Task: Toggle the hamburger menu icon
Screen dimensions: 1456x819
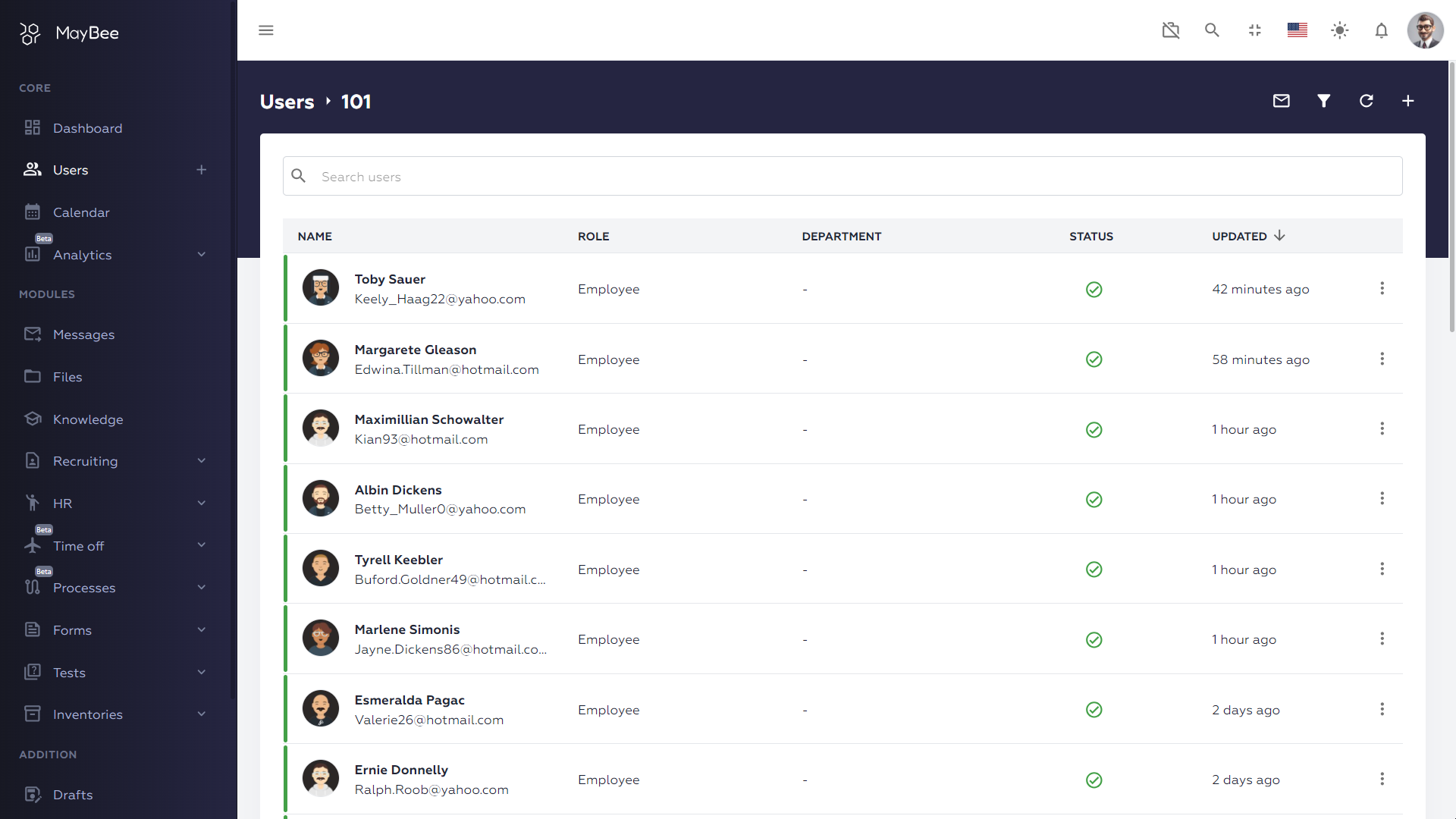Action: click(x=266, y=30)
